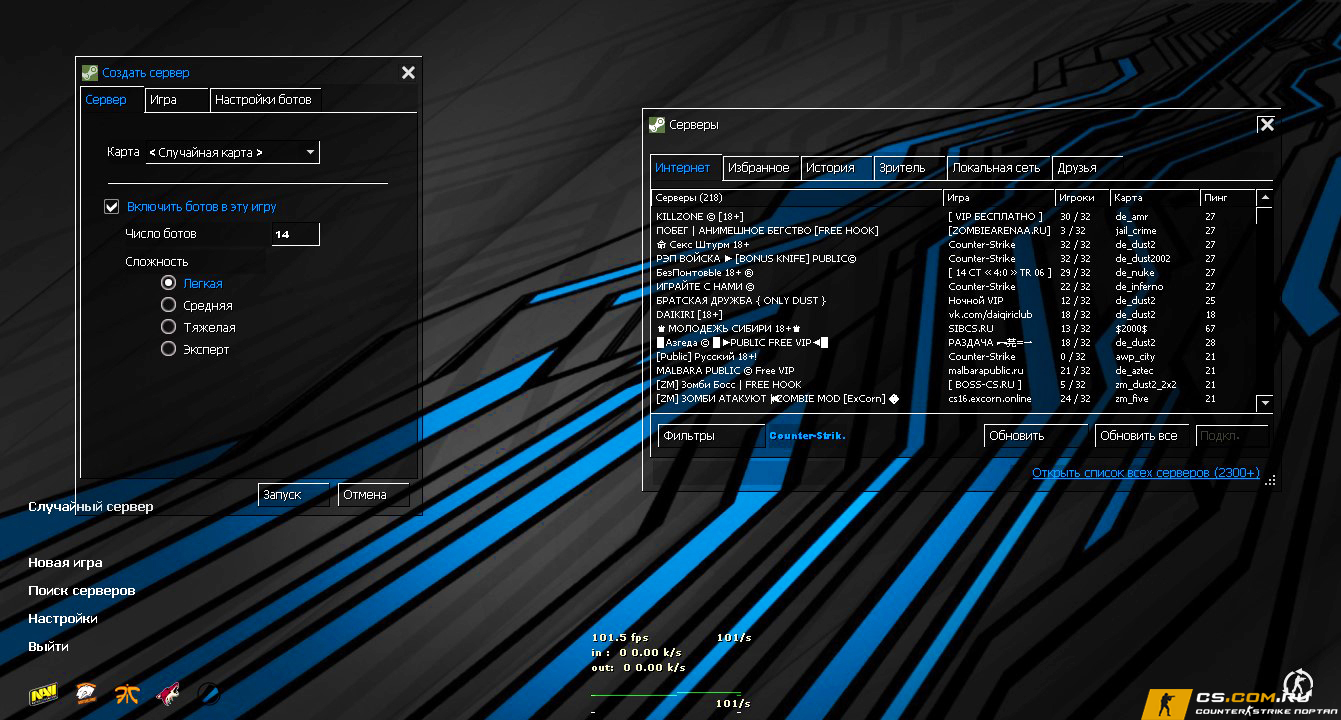Select Тяжелая bot difficulty

pos(169,328)
